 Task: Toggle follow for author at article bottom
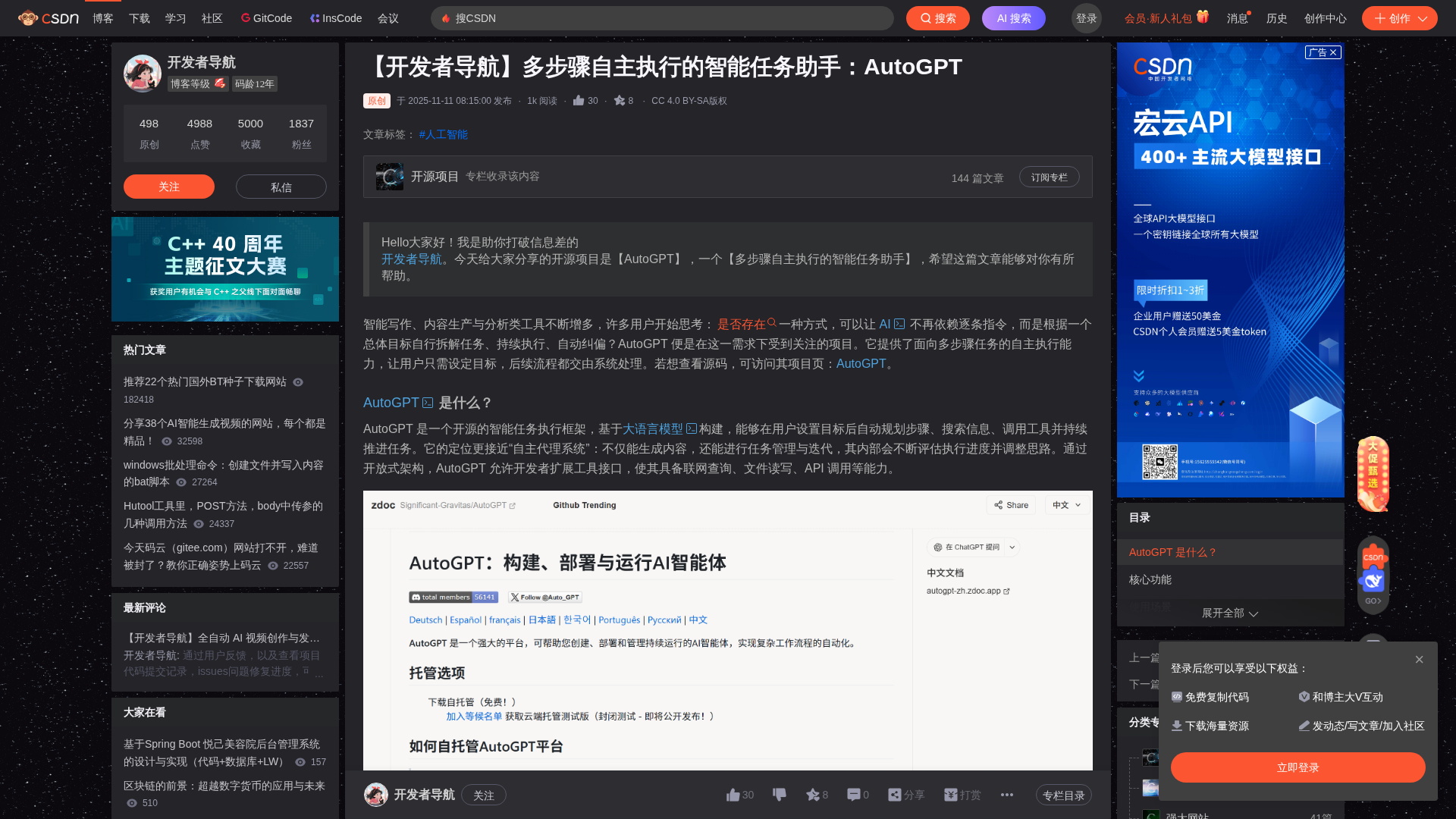coord(483,795)
